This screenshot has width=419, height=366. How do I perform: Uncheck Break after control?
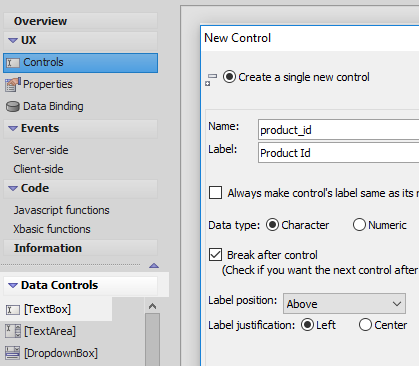(x=215, y=255)
